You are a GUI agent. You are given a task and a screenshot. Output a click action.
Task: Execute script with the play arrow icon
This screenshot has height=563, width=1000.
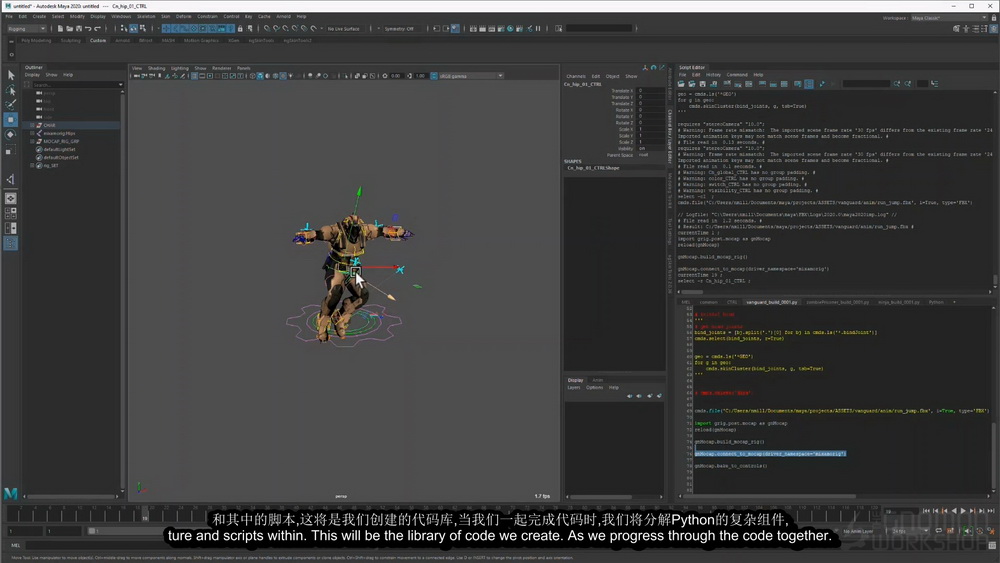pyautogui.click(x=822, y=84)
